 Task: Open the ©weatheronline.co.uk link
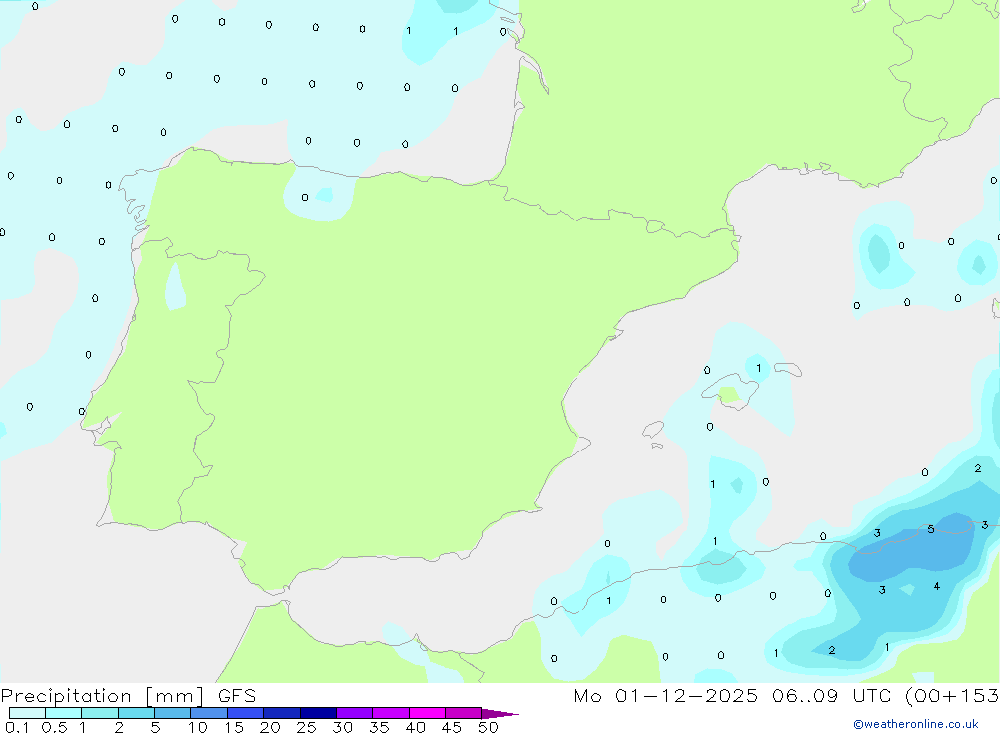point(916,724)
